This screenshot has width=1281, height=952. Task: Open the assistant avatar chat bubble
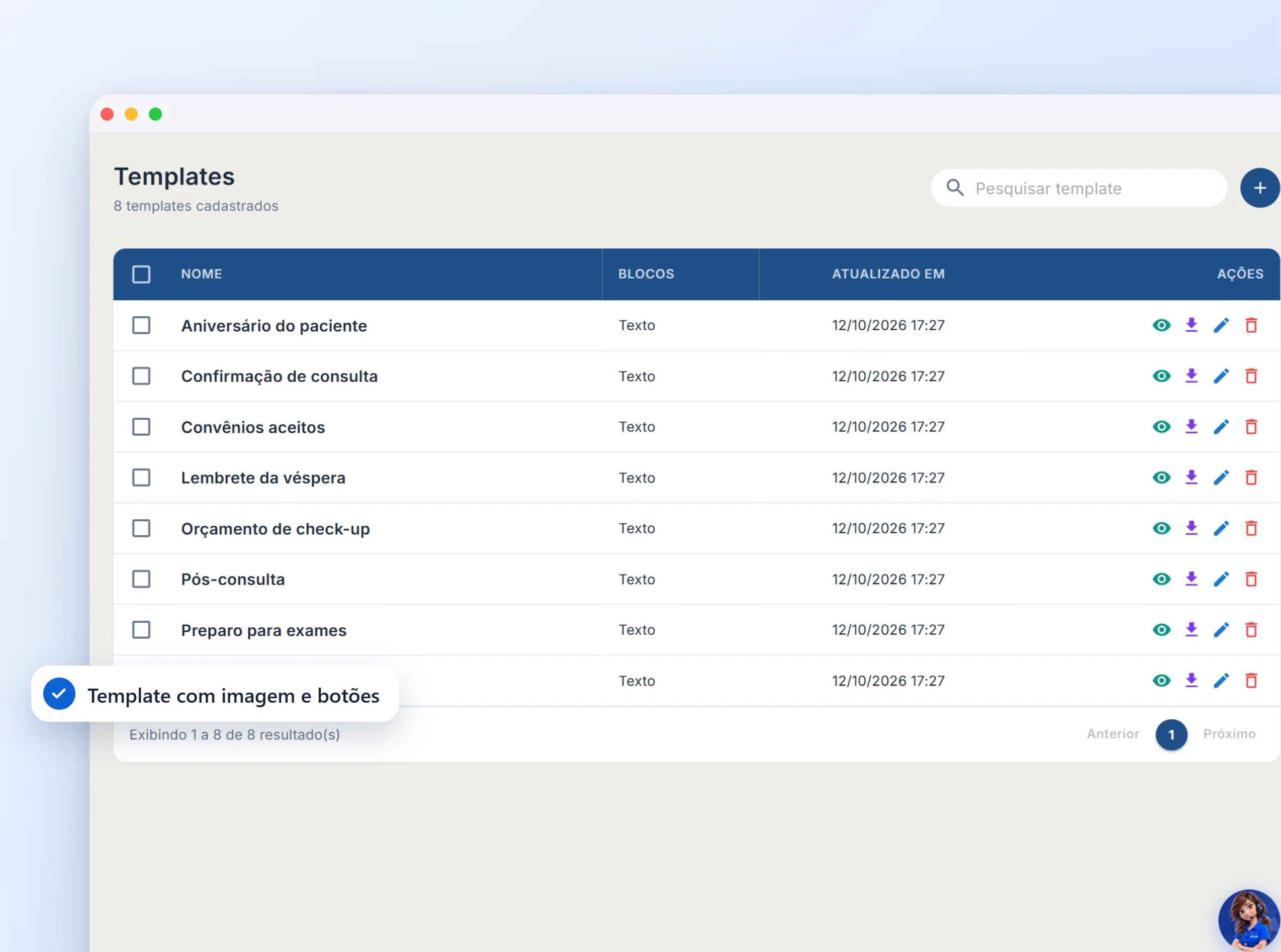(x=1249, y=920)
